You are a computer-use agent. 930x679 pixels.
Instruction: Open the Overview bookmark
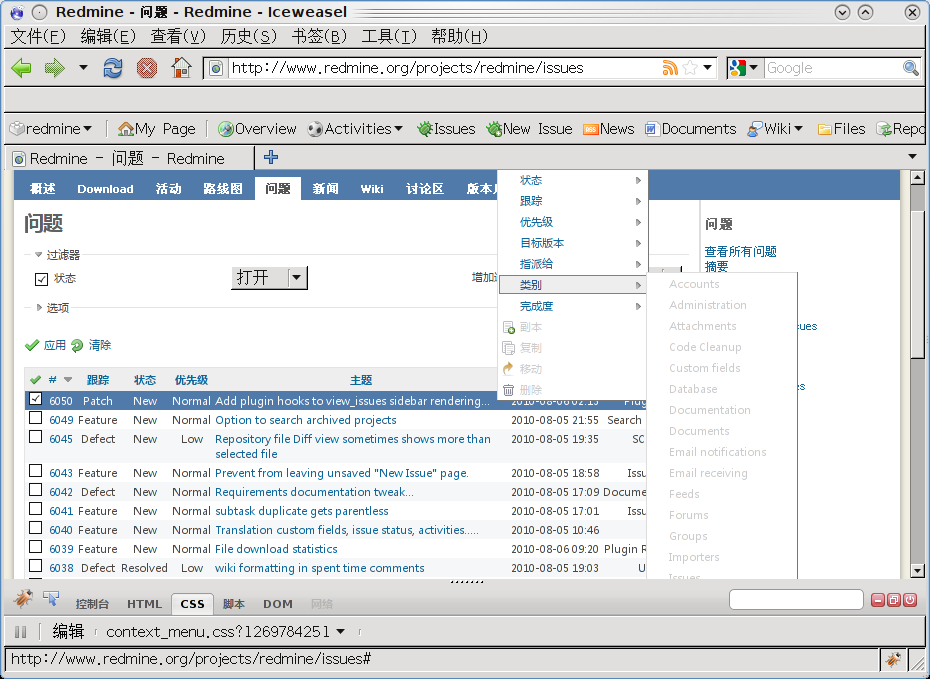point(256,129)
